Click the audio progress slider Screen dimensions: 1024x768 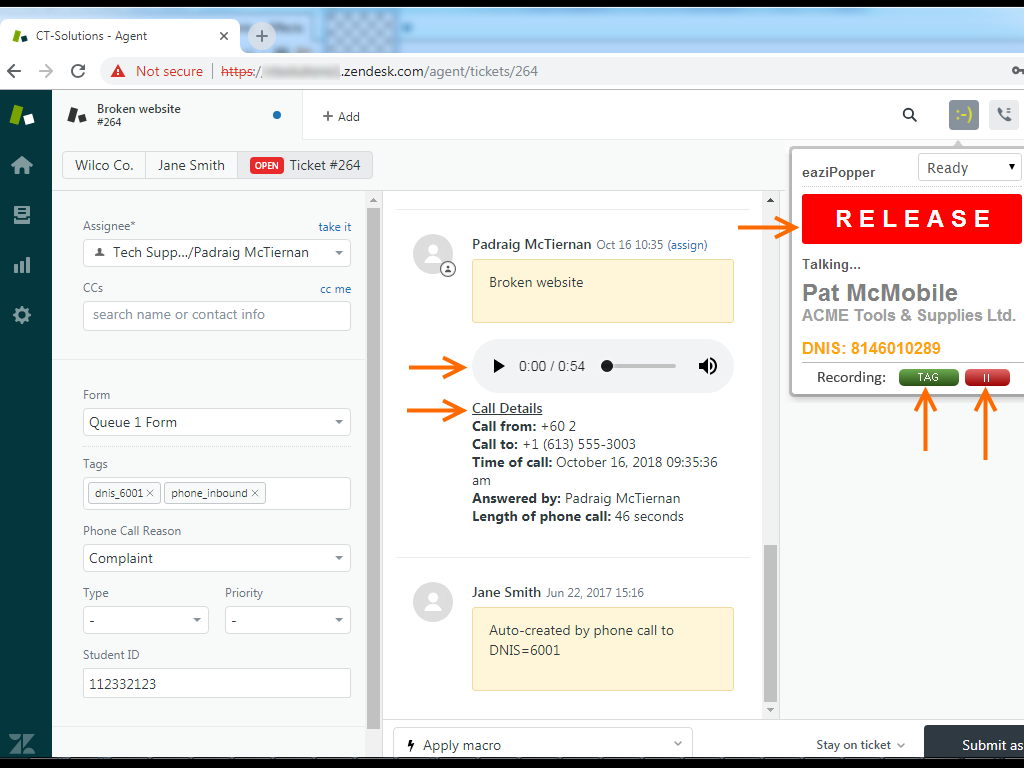640,366
